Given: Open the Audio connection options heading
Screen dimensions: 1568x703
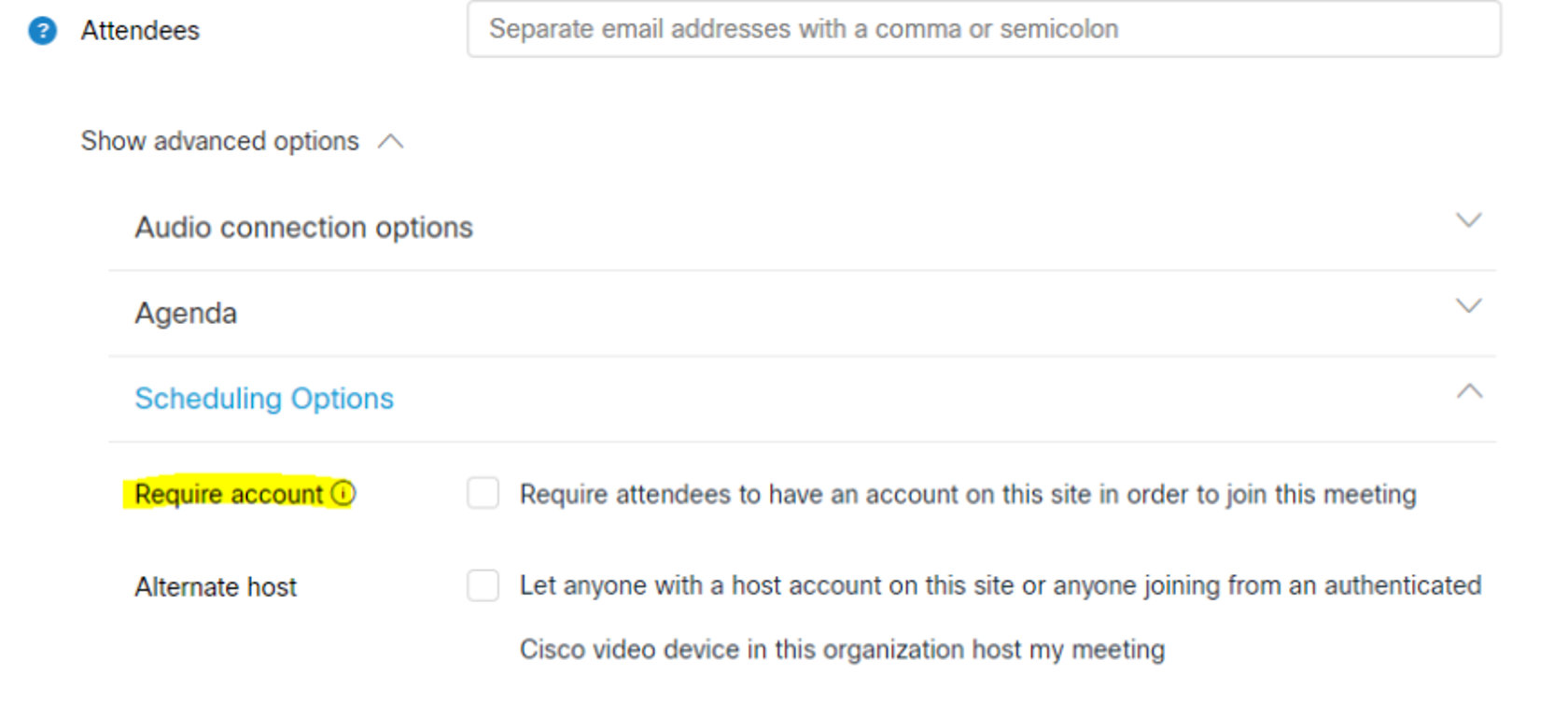Looking at the screenshot, I should [x=304, y=228].
